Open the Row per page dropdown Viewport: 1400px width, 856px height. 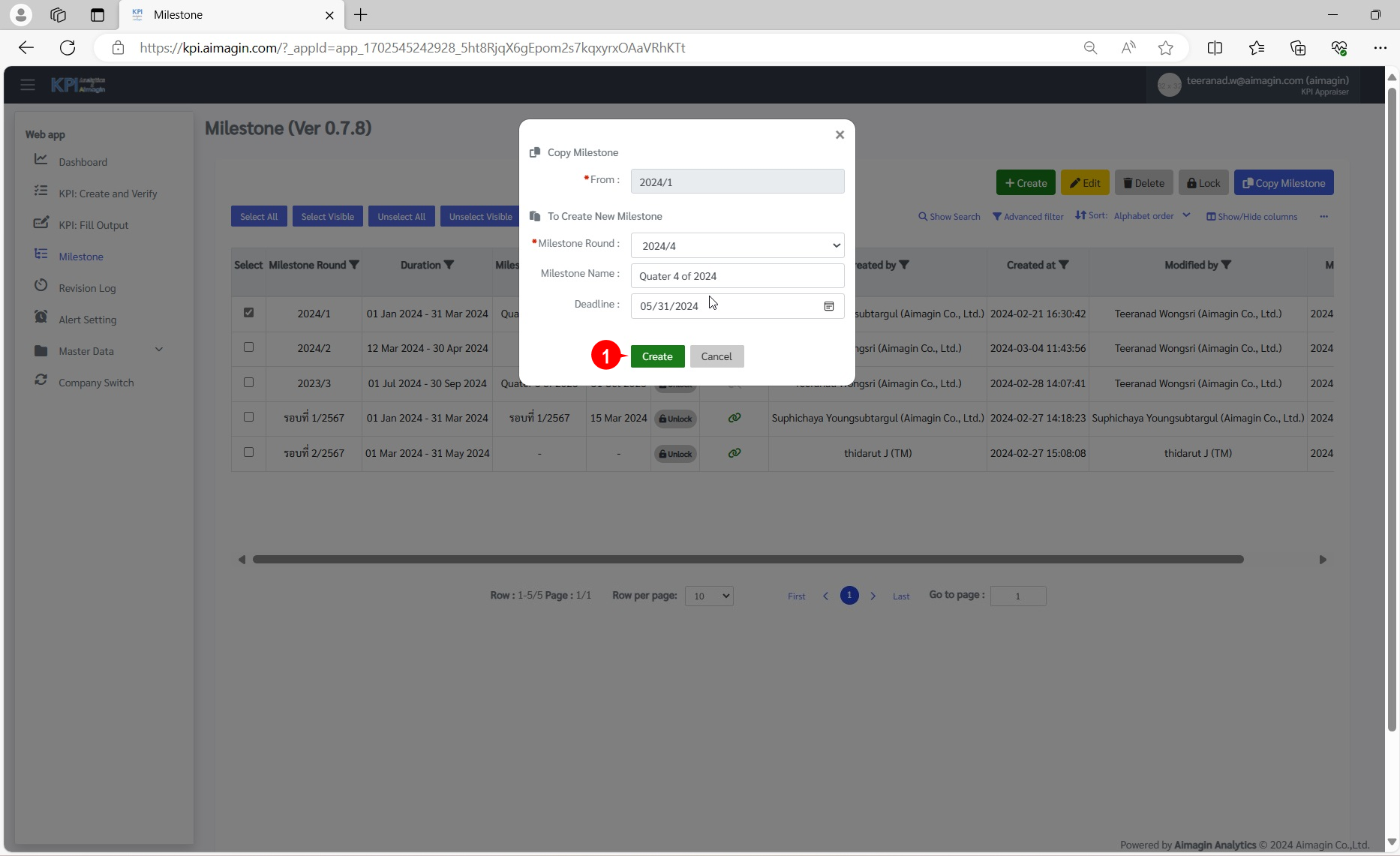coord(708,596)
